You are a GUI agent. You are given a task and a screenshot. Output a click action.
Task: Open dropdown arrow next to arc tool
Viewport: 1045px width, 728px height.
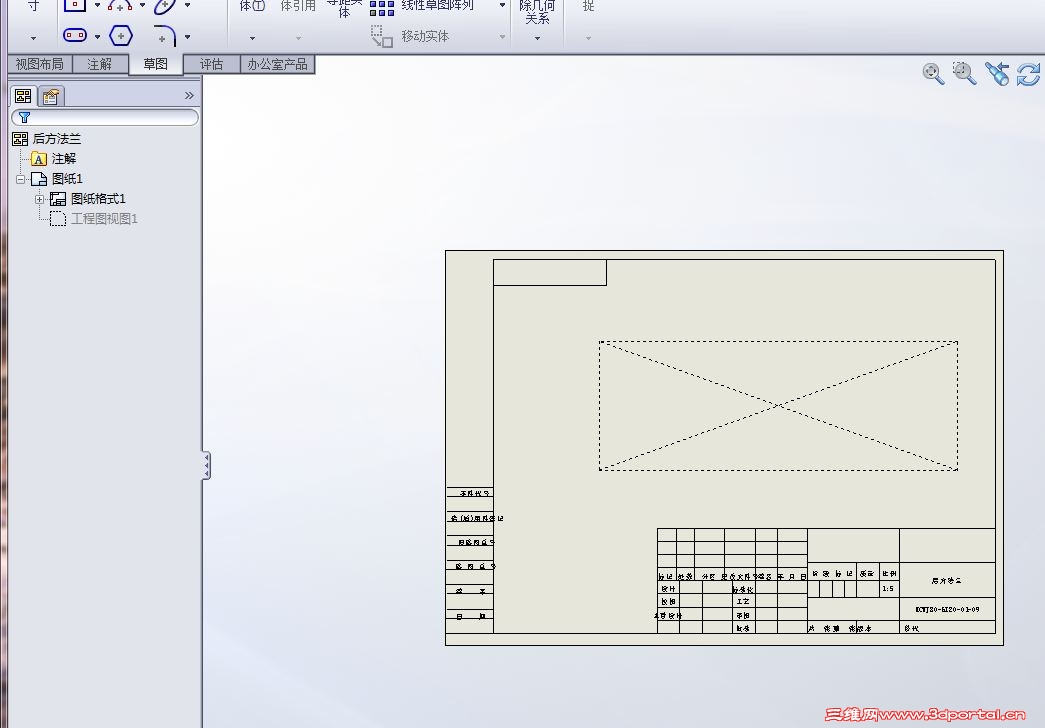pyautogui.click(x=142, y=5)
